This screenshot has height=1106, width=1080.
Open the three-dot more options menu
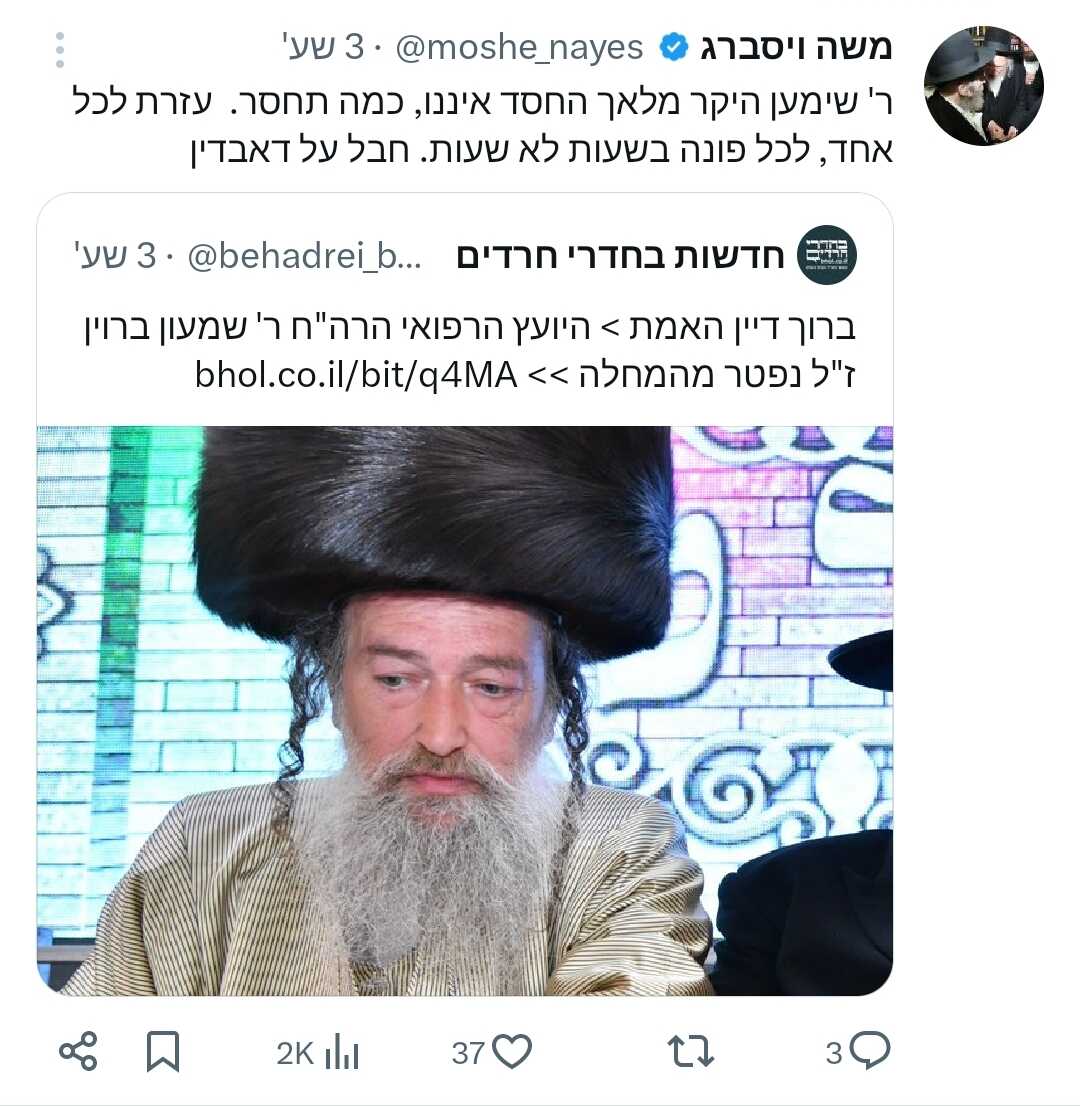[60, 49]
